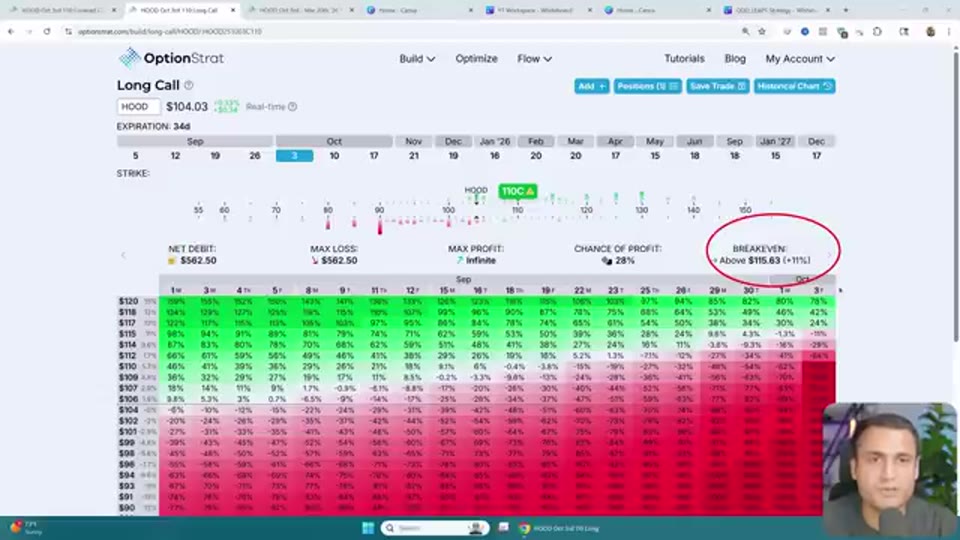Open the Build dropdown menu
960x540 pixels.
pos(417,59)
